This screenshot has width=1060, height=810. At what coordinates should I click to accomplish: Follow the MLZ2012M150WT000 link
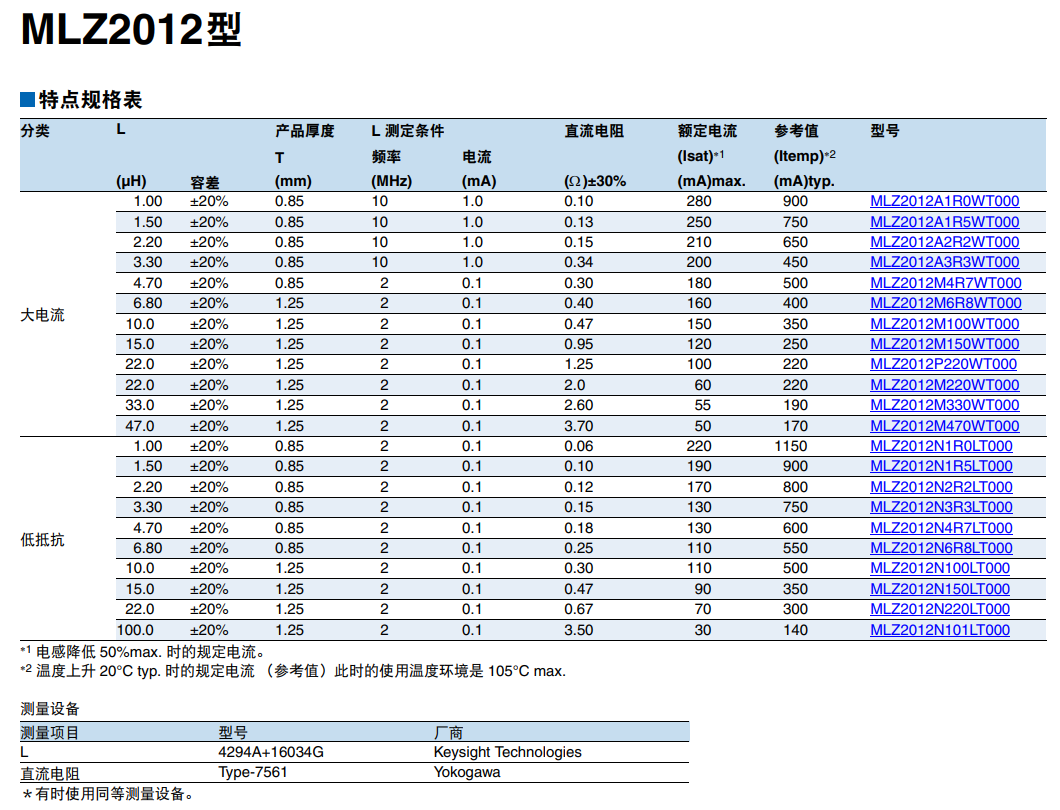pyautogui.click(x=944, y=344)
